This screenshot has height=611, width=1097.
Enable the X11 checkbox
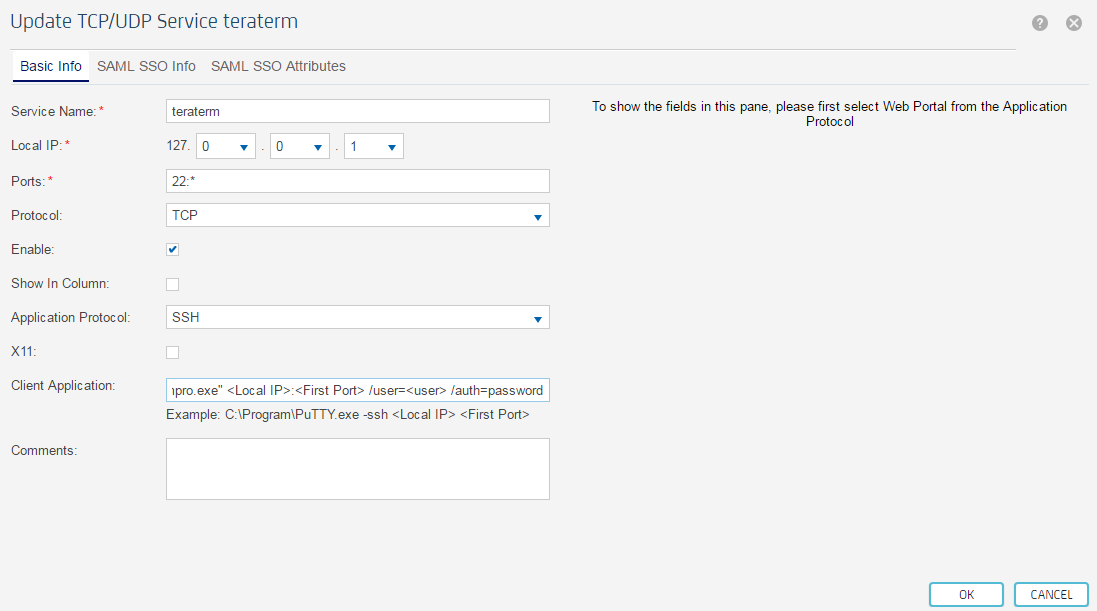[173, 352]
